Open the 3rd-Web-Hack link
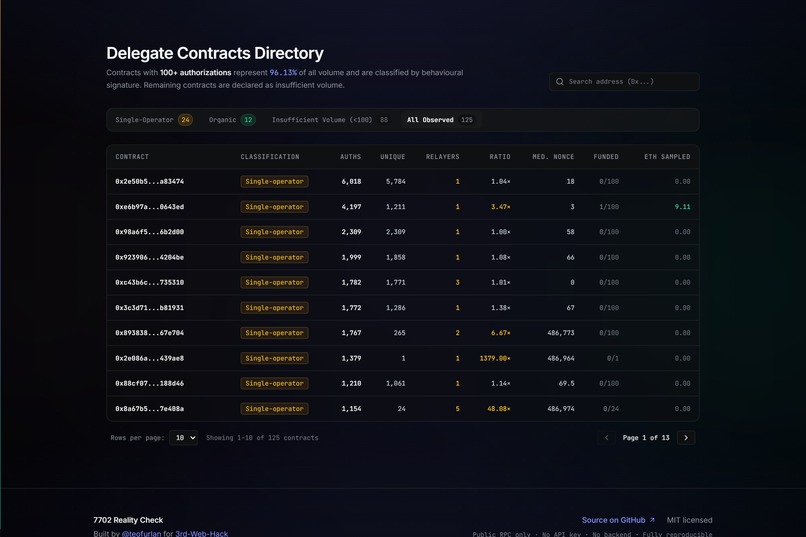The width and height of the screenshot is (806, 537). point(202,534)
